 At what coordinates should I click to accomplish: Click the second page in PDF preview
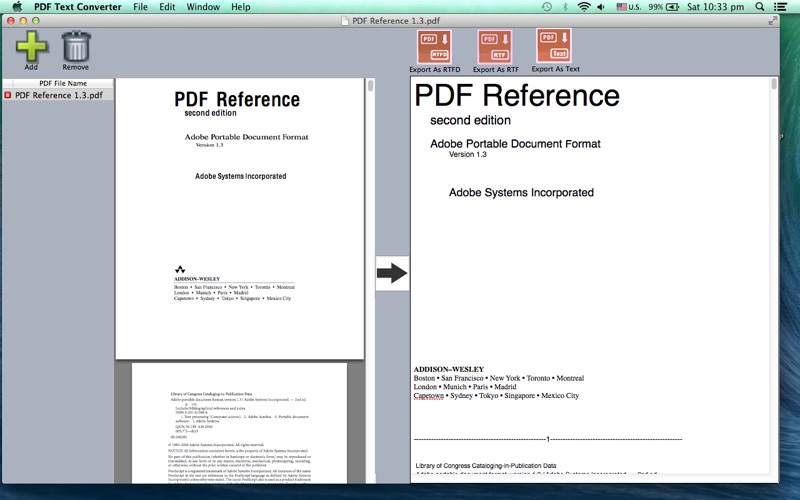[x=239, y=423]
